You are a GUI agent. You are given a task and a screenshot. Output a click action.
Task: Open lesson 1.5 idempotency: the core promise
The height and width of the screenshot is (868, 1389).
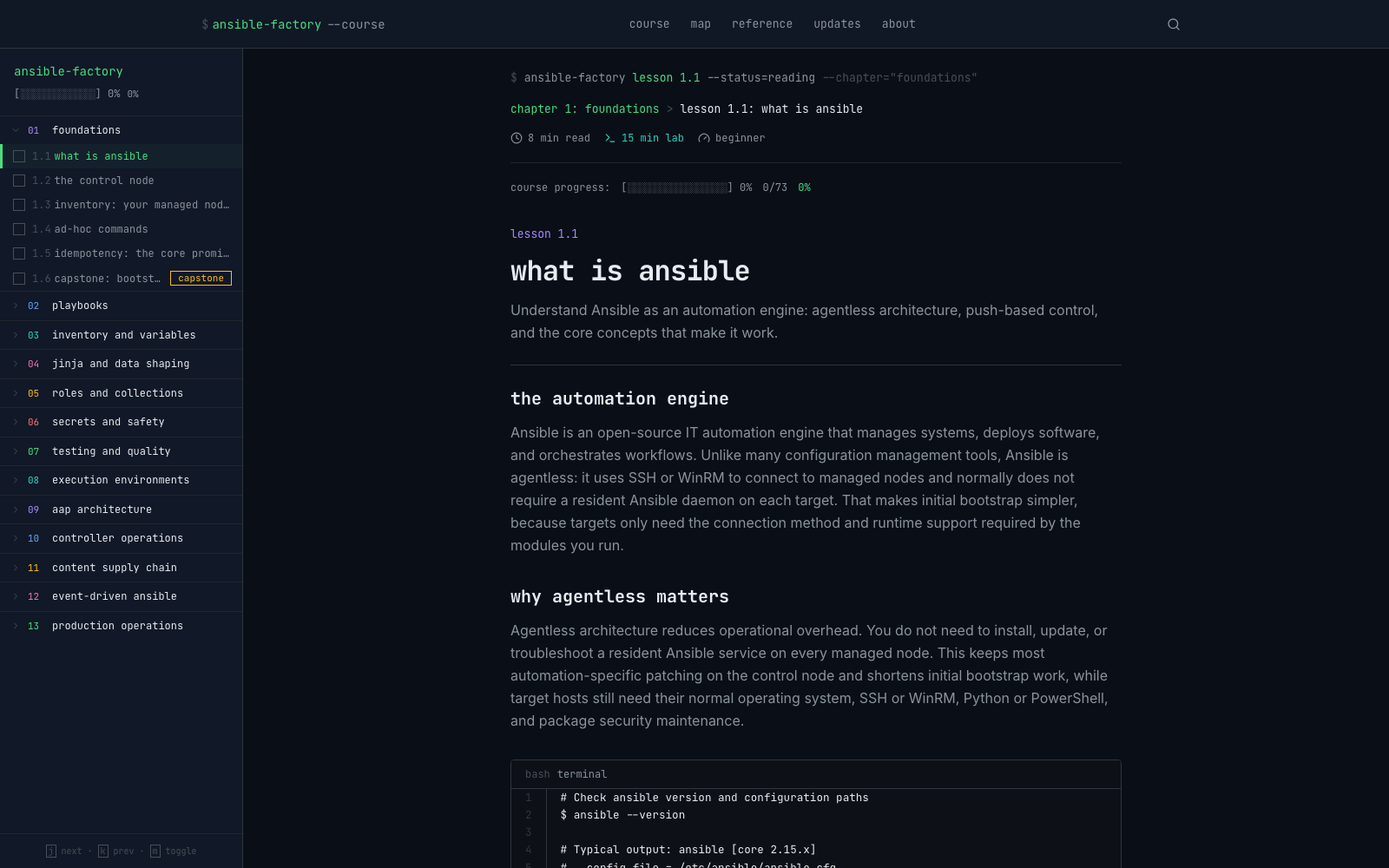click(x=142, y=253)
